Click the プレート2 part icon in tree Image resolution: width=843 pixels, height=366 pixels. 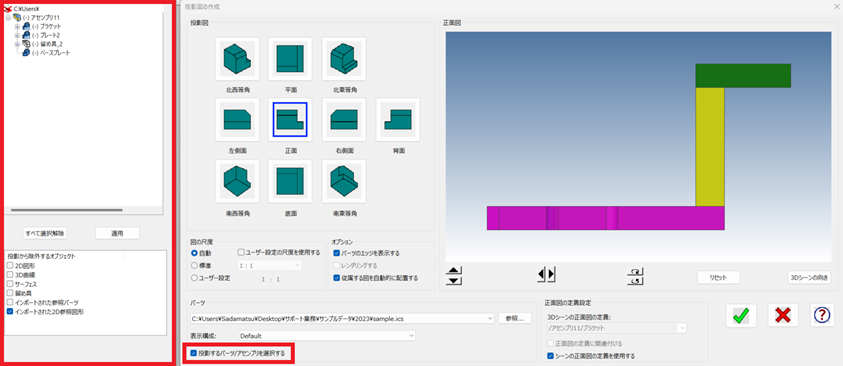(x=26, y=35)
